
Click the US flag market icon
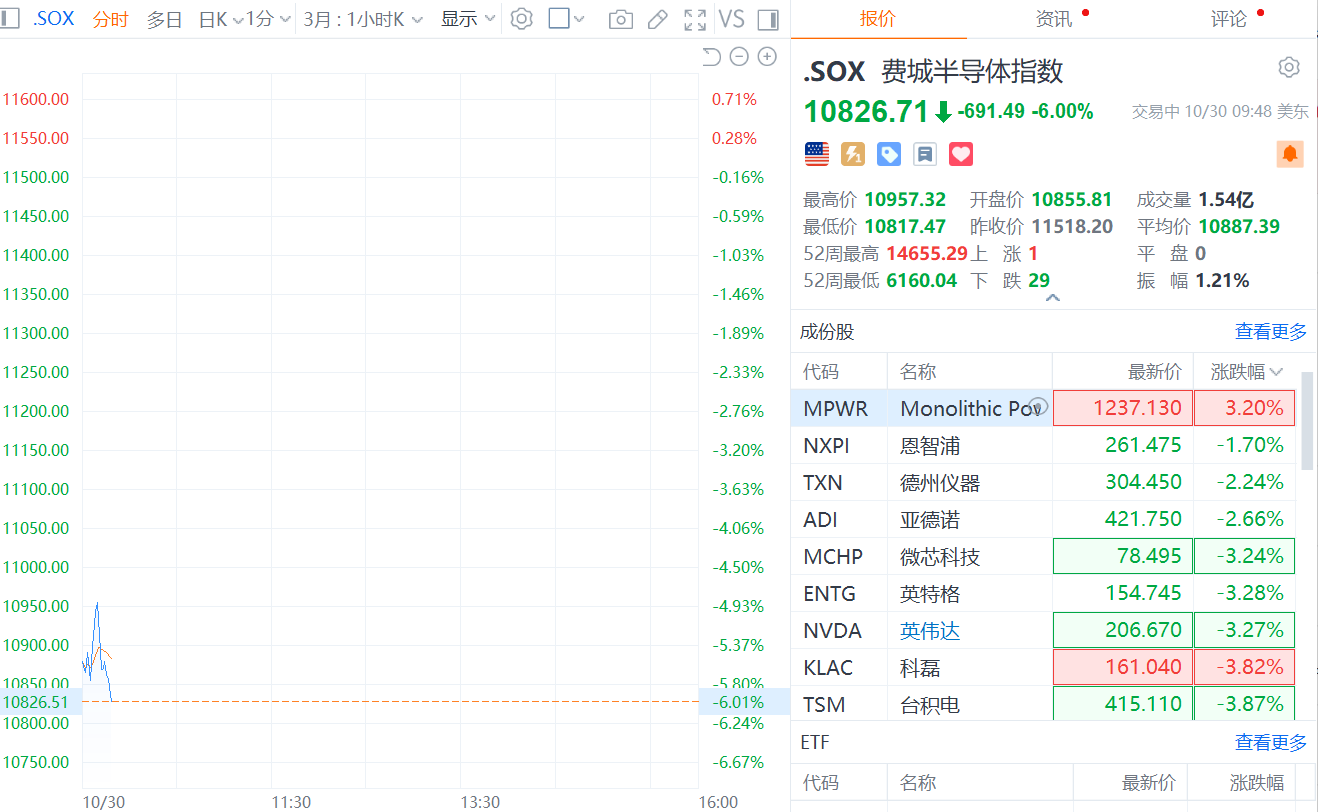[817, 154]
